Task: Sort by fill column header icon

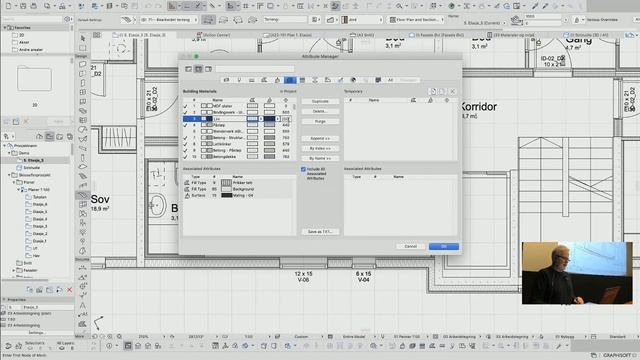Action: 252,100
